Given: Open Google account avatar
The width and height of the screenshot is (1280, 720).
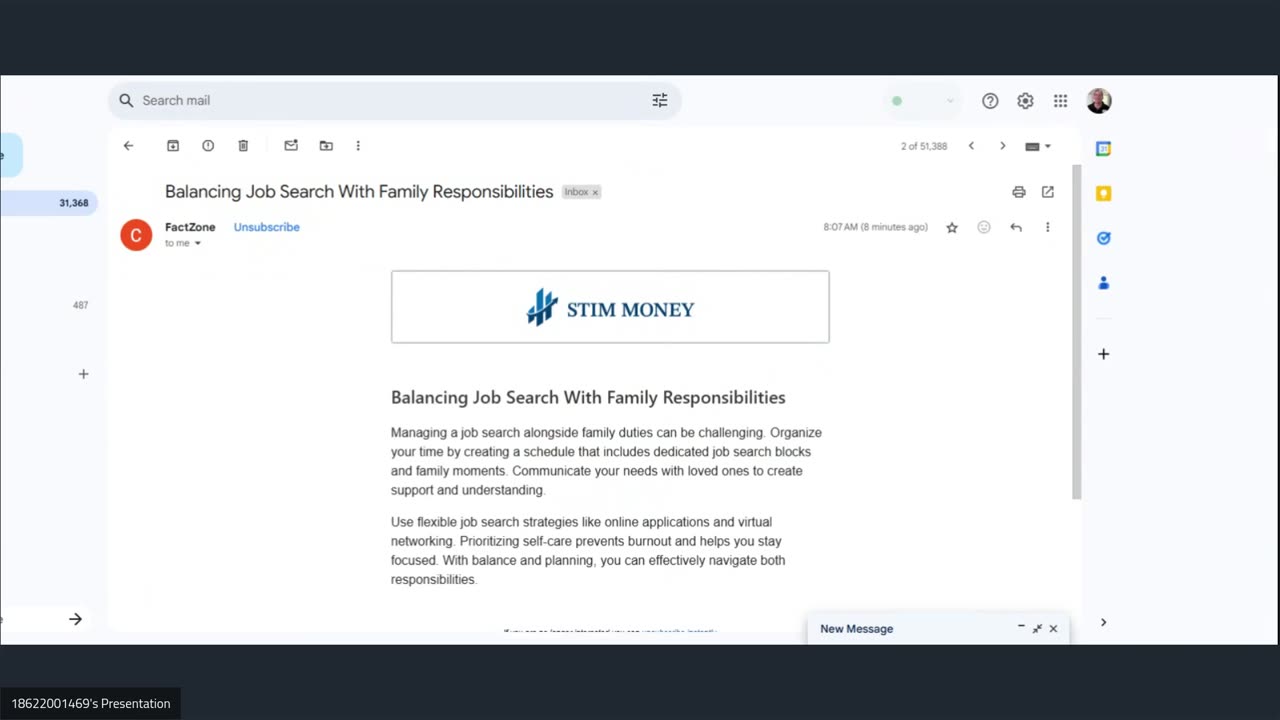Looking at the screenshot, I should pyautogui.click(x=1099, y=101).
